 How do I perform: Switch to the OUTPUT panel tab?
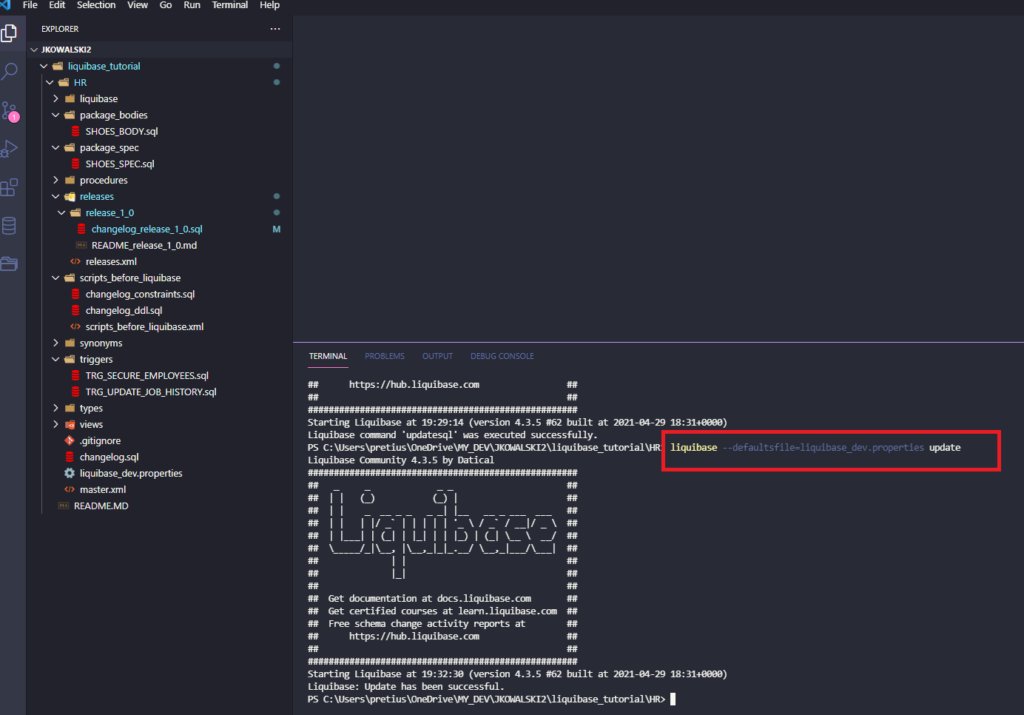pos(438,356)
